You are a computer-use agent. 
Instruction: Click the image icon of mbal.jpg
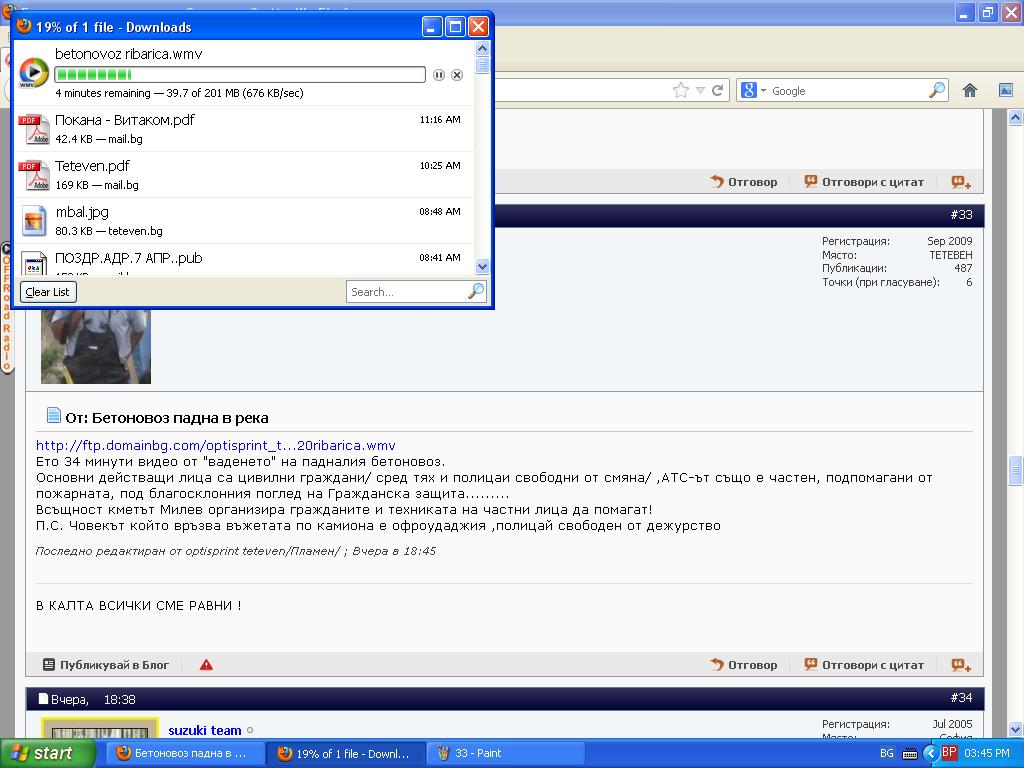coord(34,220)
